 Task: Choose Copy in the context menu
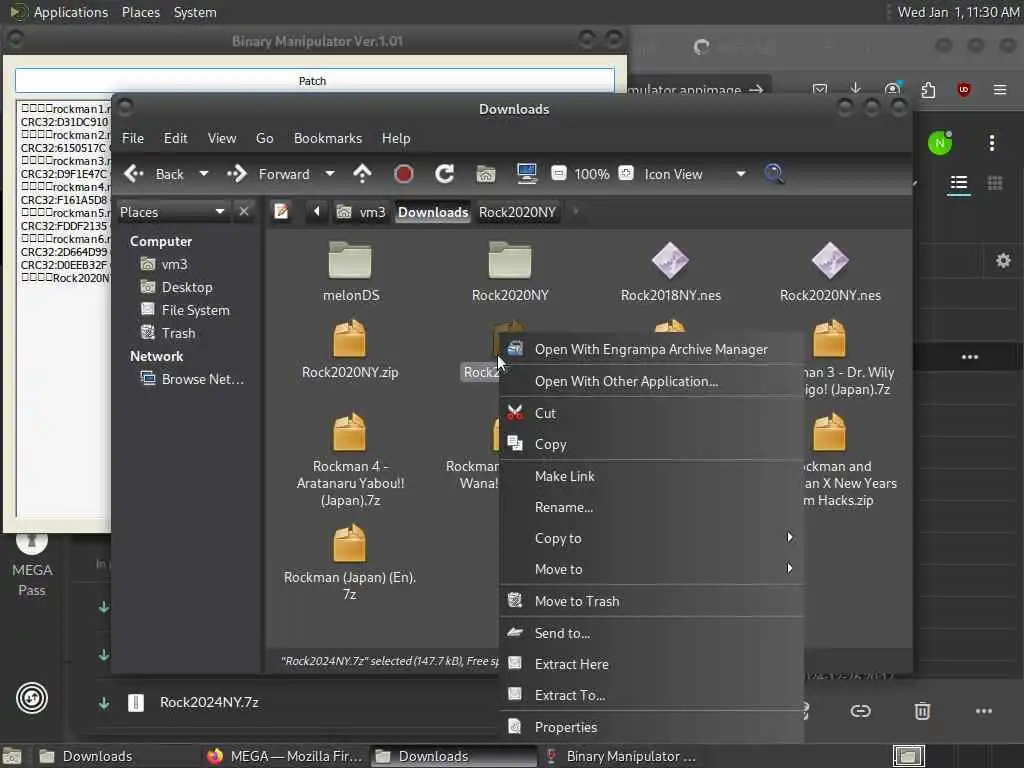[651, 445]
